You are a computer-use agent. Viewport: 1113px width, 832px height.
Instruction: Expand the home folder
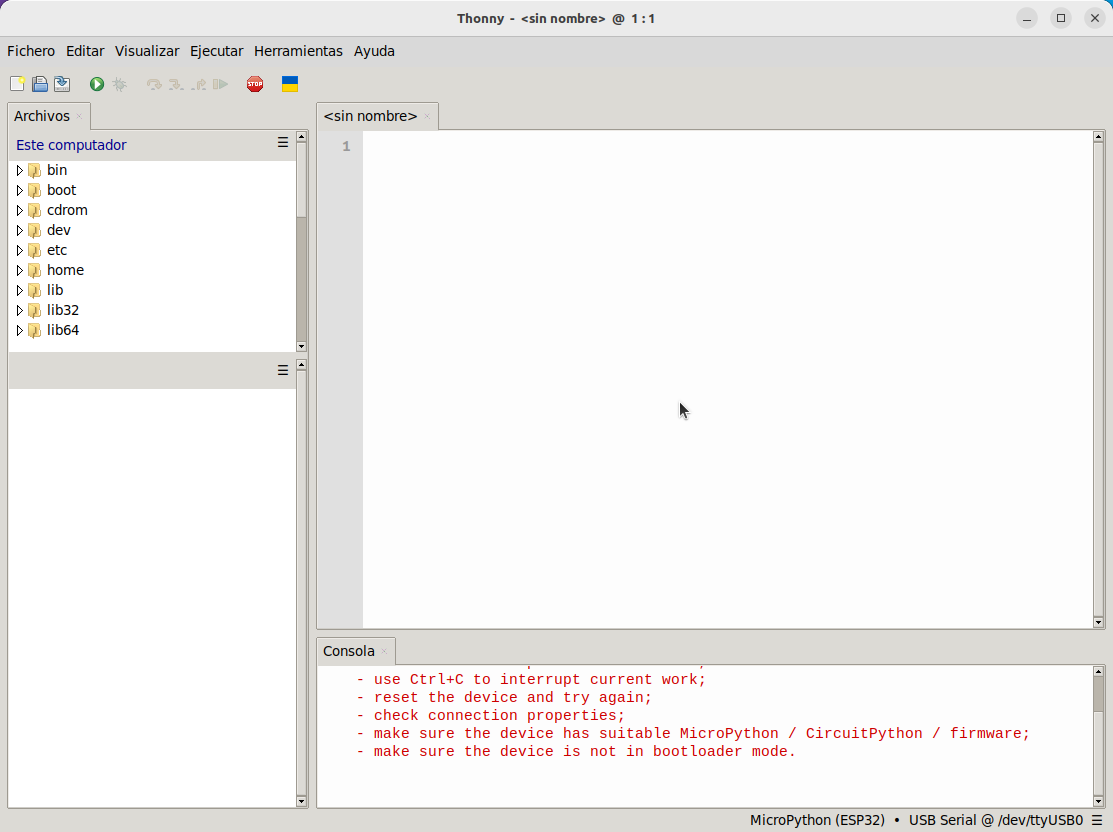point(20,270)
